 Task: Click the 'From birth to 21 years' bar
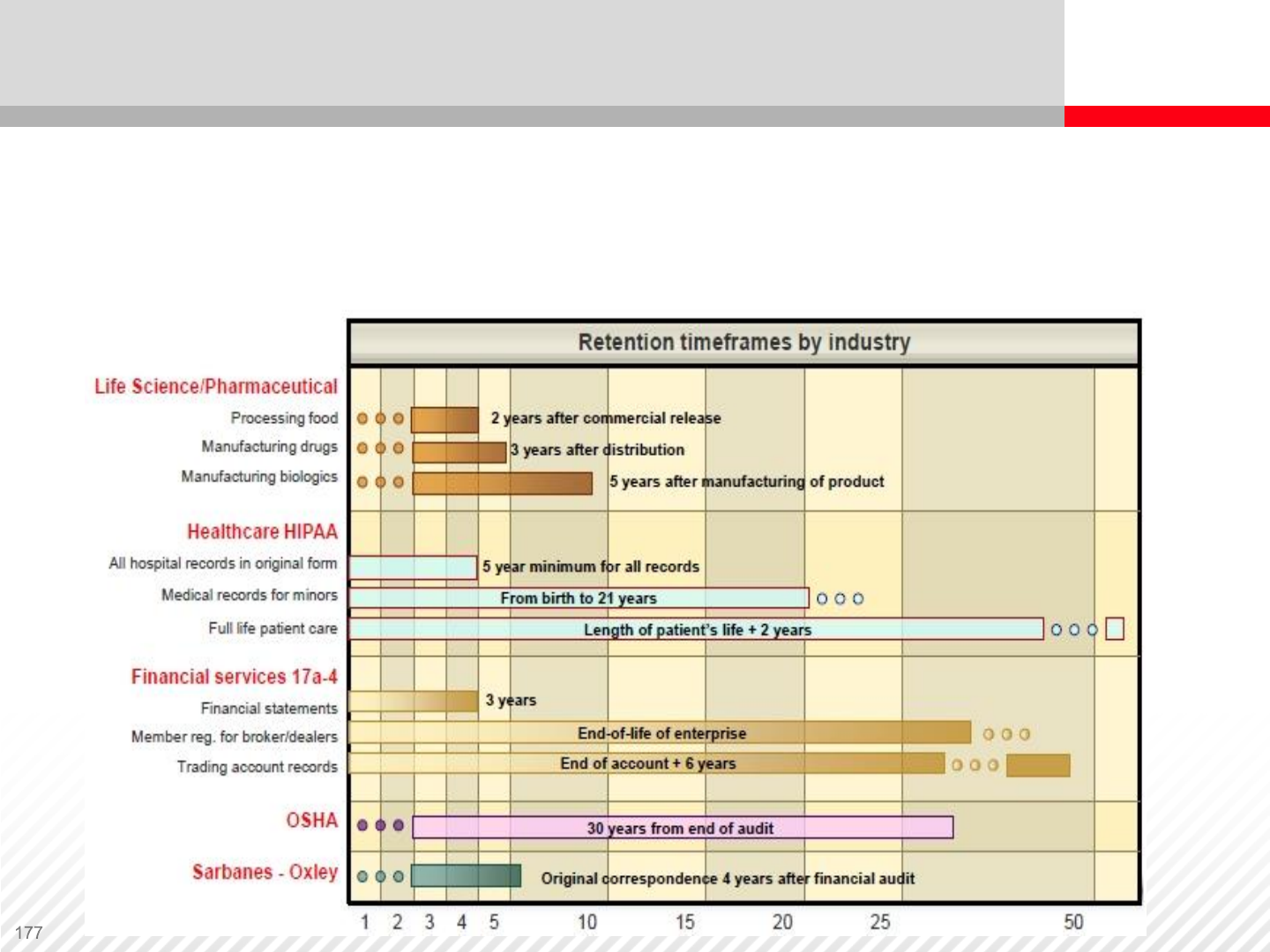[579, 598]
